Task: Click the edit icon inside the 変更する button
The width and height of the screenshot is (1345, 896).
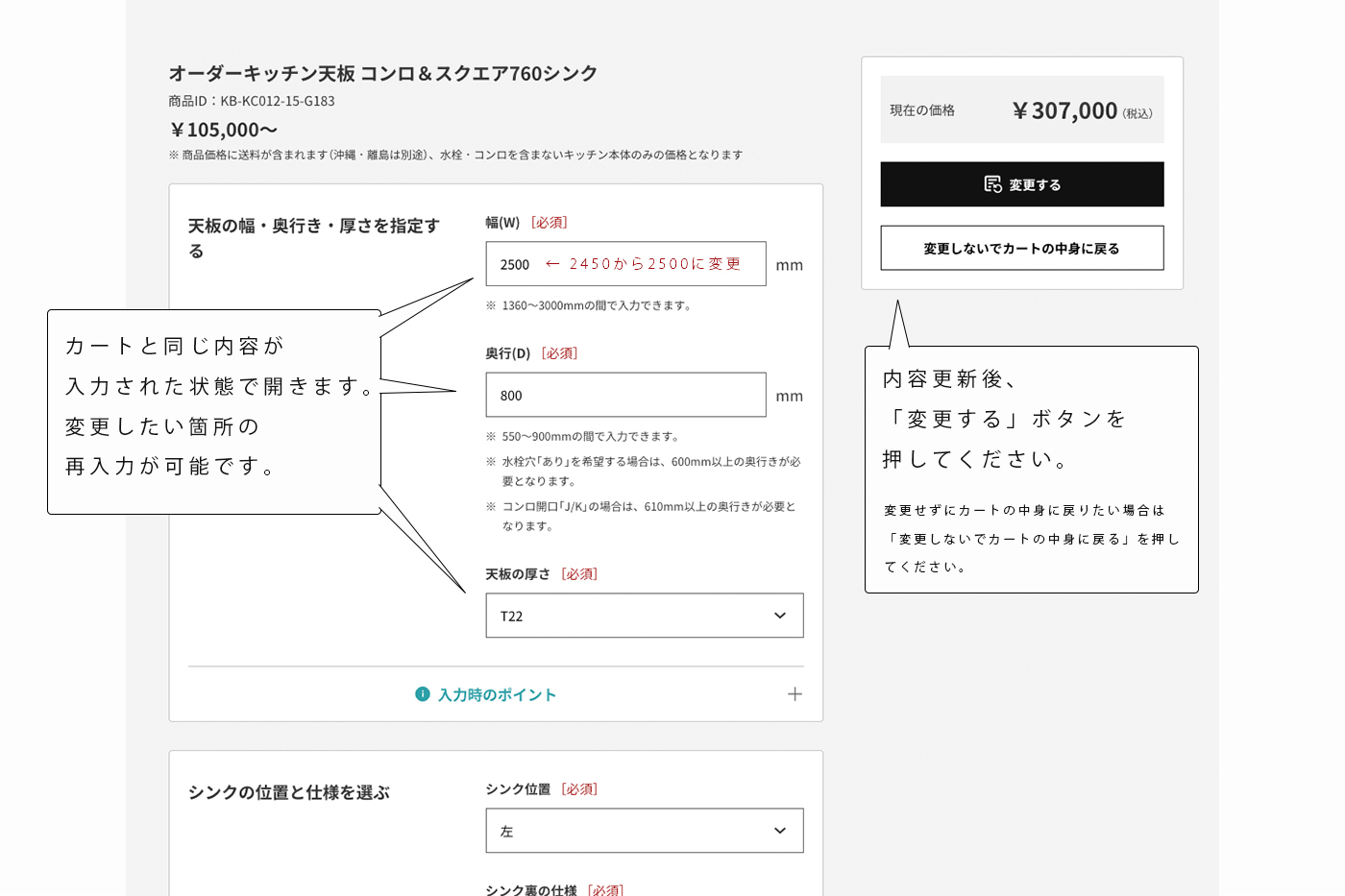Action: point(992,184)
